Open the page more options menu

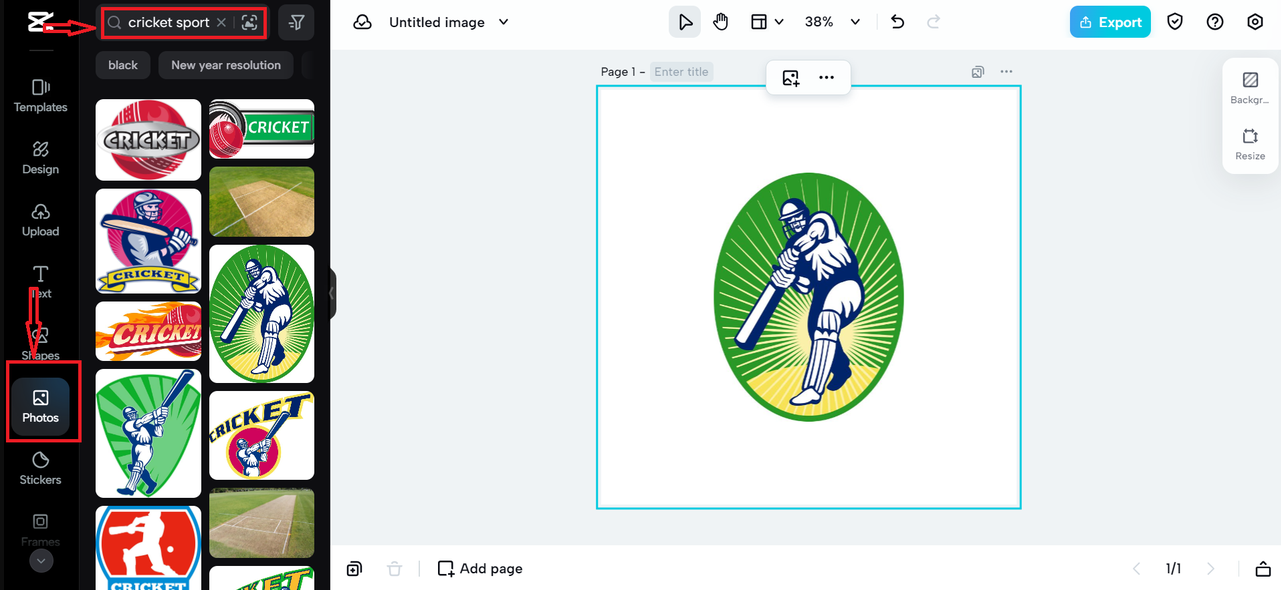point(1006,72)
